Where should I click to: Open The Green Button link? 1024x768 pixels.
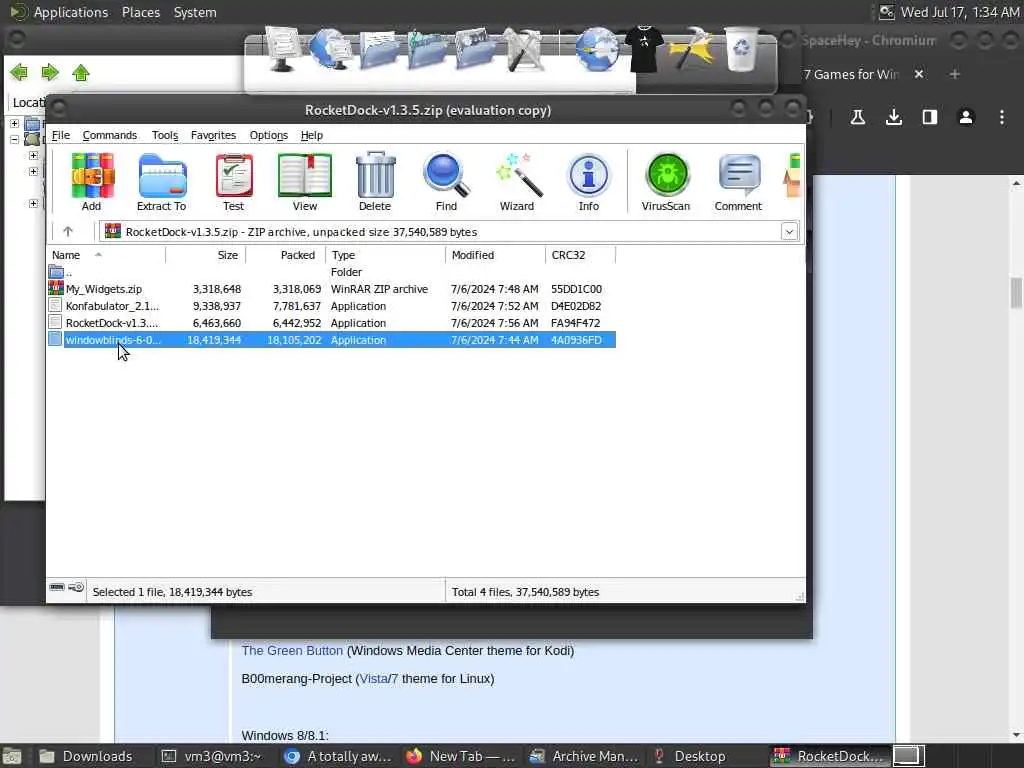coord(292,650)
